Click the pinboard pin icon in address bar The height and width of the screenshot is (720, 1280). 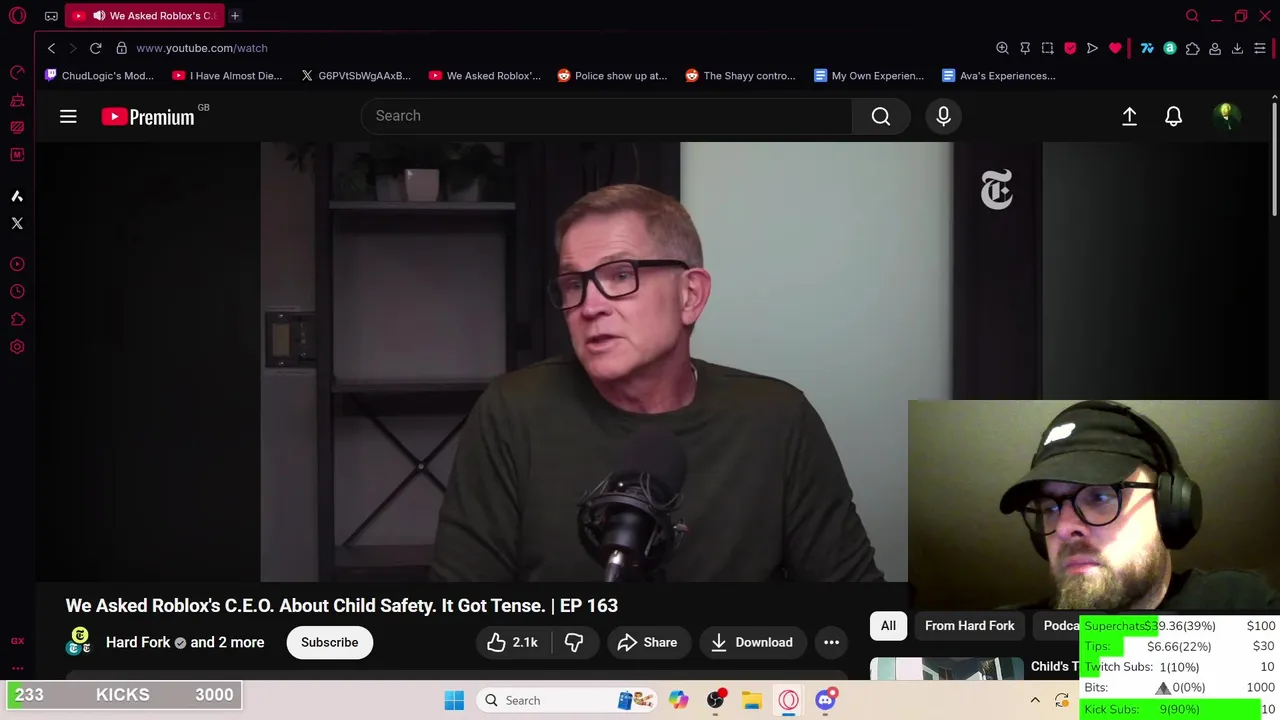tap(1025, 48)
